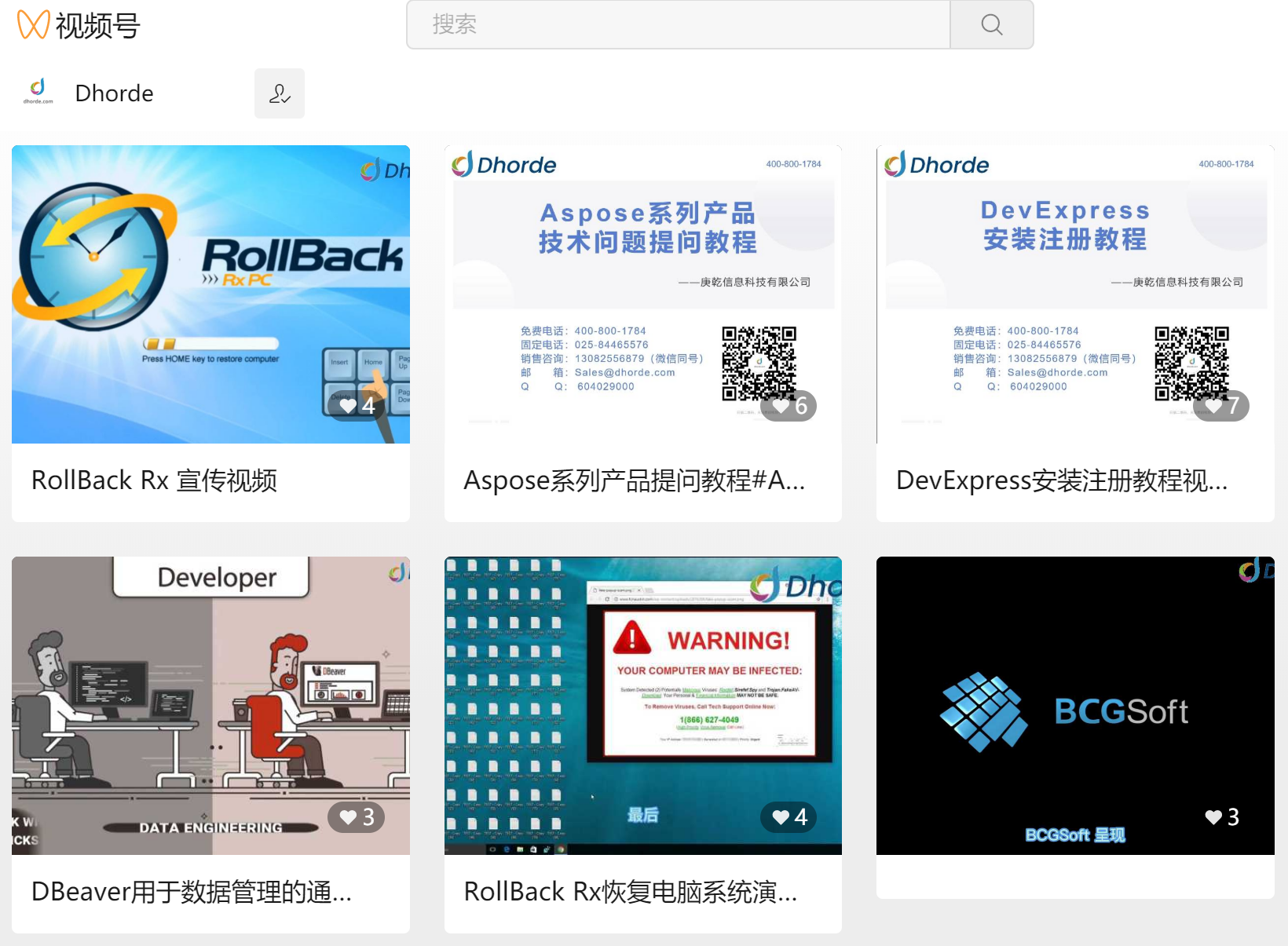Like the RollBack Rx recovery demo heart
Image resolution: width=1288 pixels, height=946 pixels.
pos(781,817)
